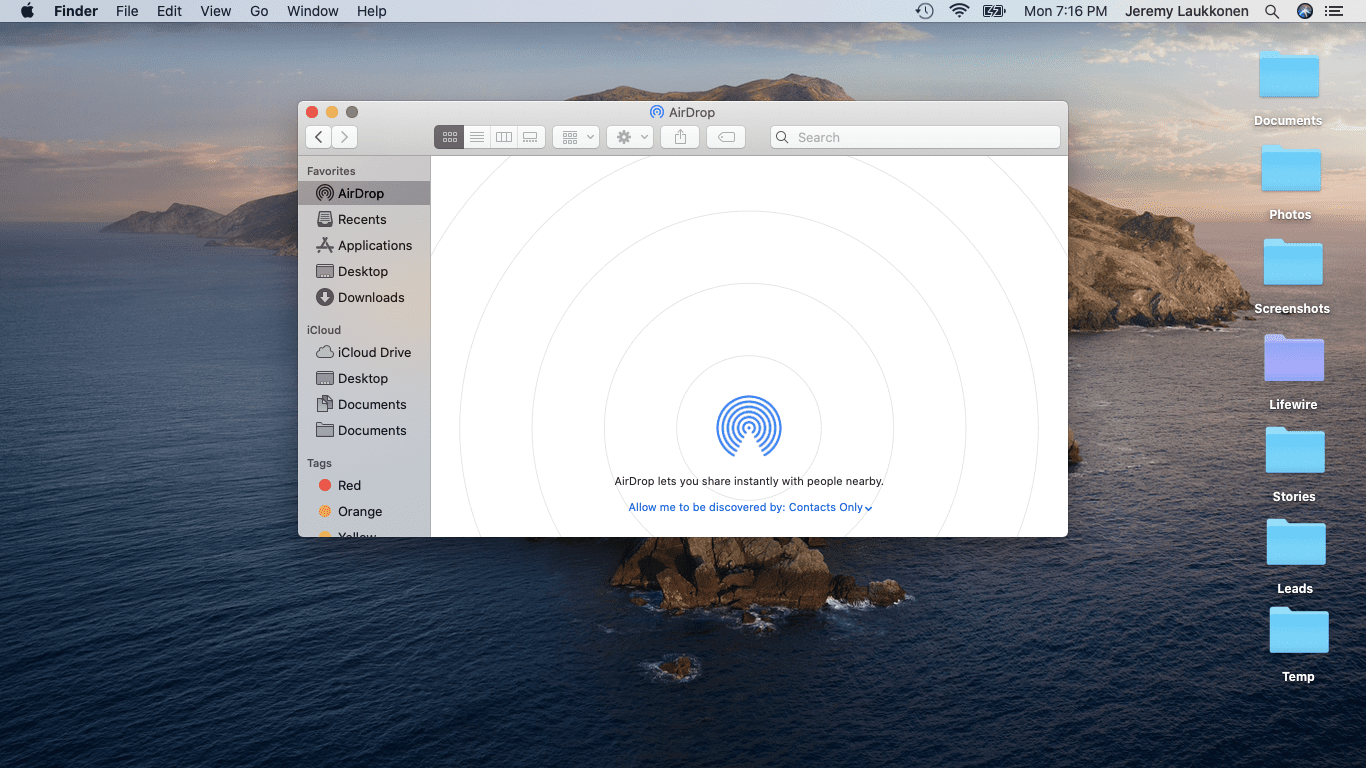Viewport: 1366px width, 768px height.
Task: Click the Share icon in Finder toolbar
Action: [680, 137]
